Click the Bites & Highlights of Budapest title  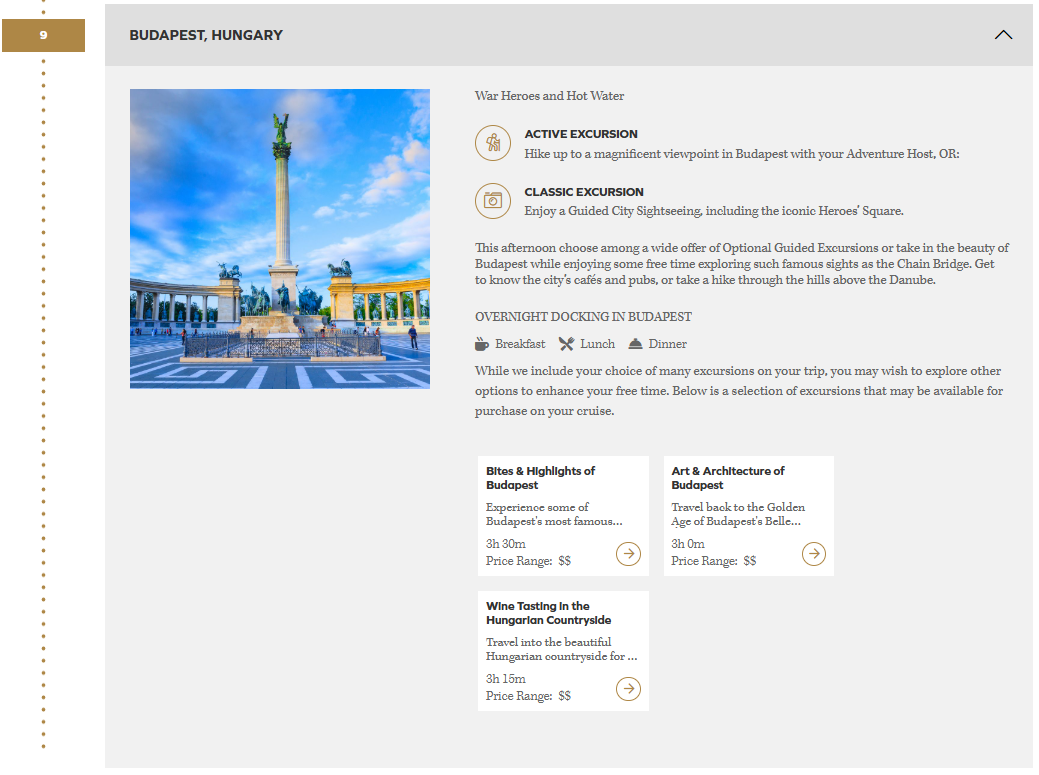[540, 478]
